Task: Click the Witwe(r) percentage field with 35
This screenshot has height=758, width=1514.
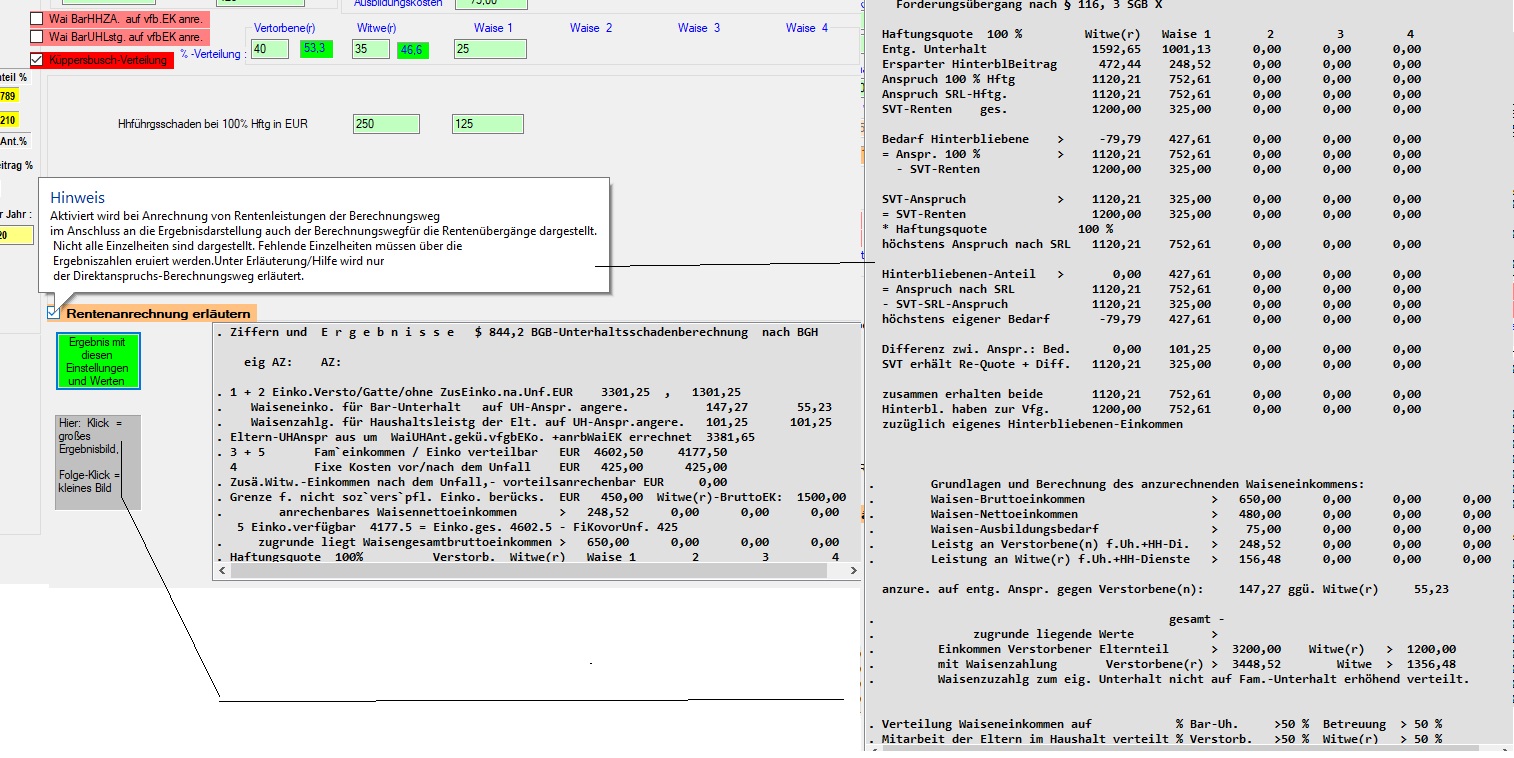Action: pyautogui.click(x=370, y=49)
